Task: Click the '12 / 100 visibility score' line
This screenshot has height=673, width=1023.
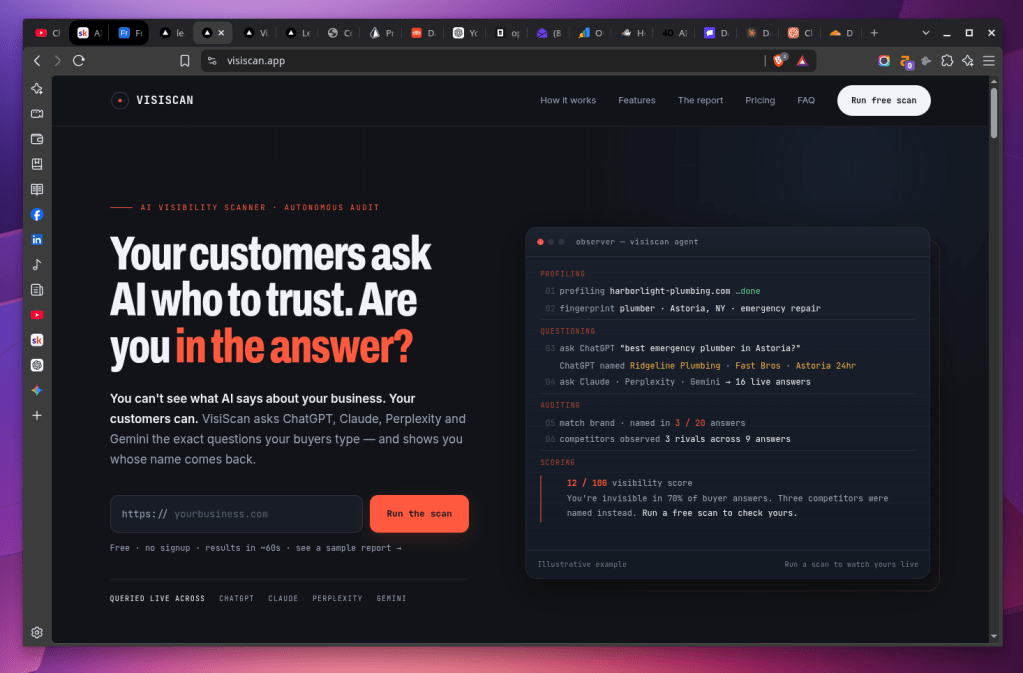Action: pyautogui.click(x=629, y=483)
